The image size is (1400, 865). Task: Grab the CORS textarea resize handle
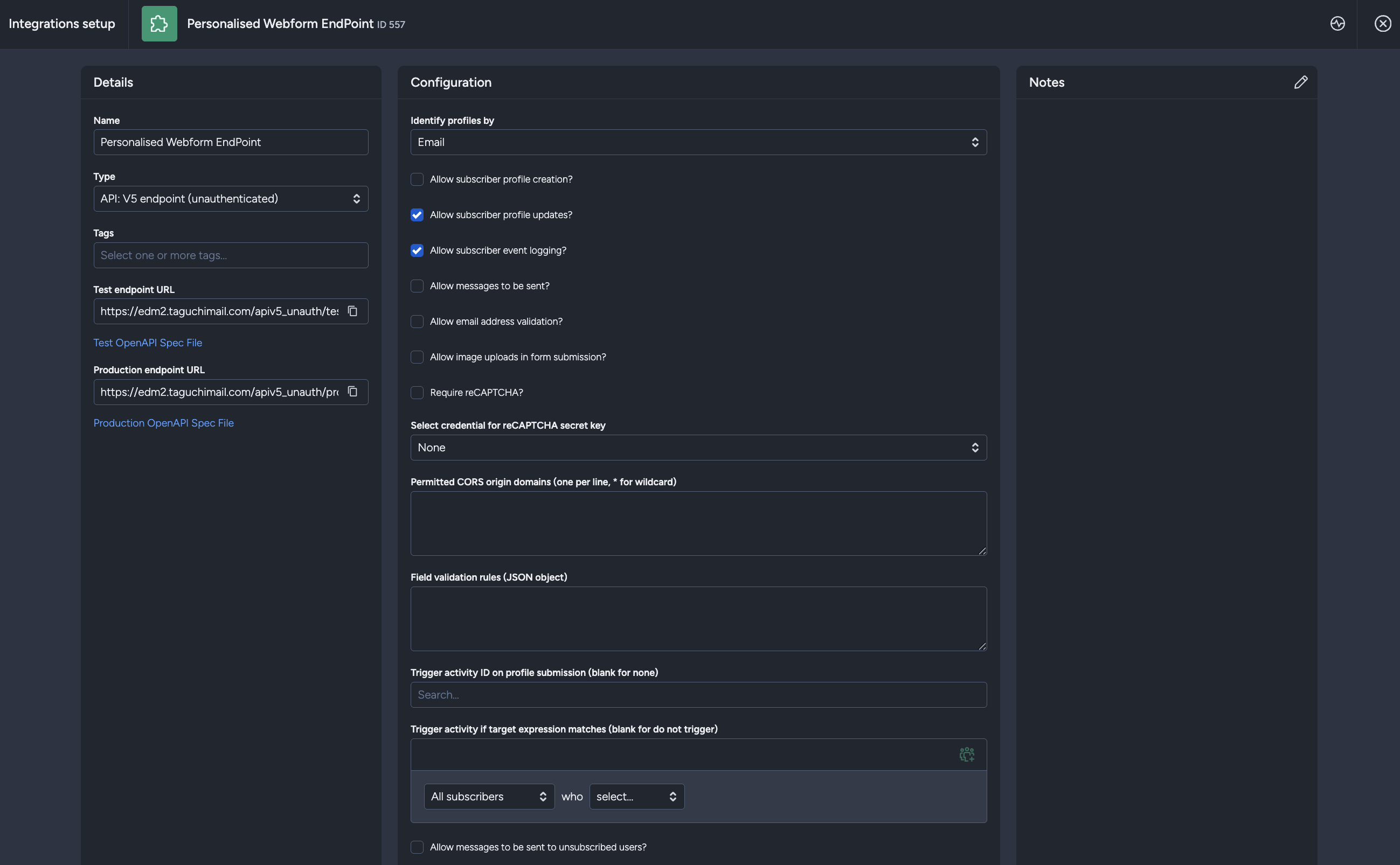(x=982, y=550)
